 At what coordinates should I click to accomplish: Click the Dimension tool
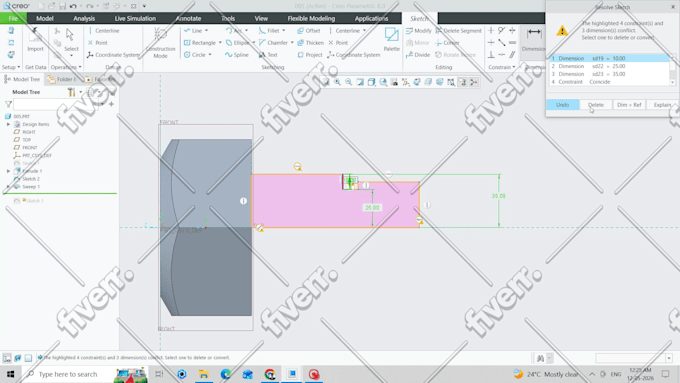point(534,39)
